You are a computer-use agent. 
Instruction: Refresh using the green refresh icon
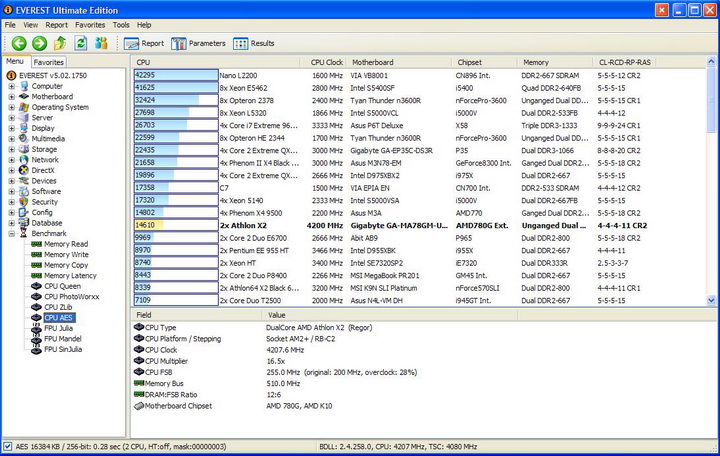(x=81, y=43)
